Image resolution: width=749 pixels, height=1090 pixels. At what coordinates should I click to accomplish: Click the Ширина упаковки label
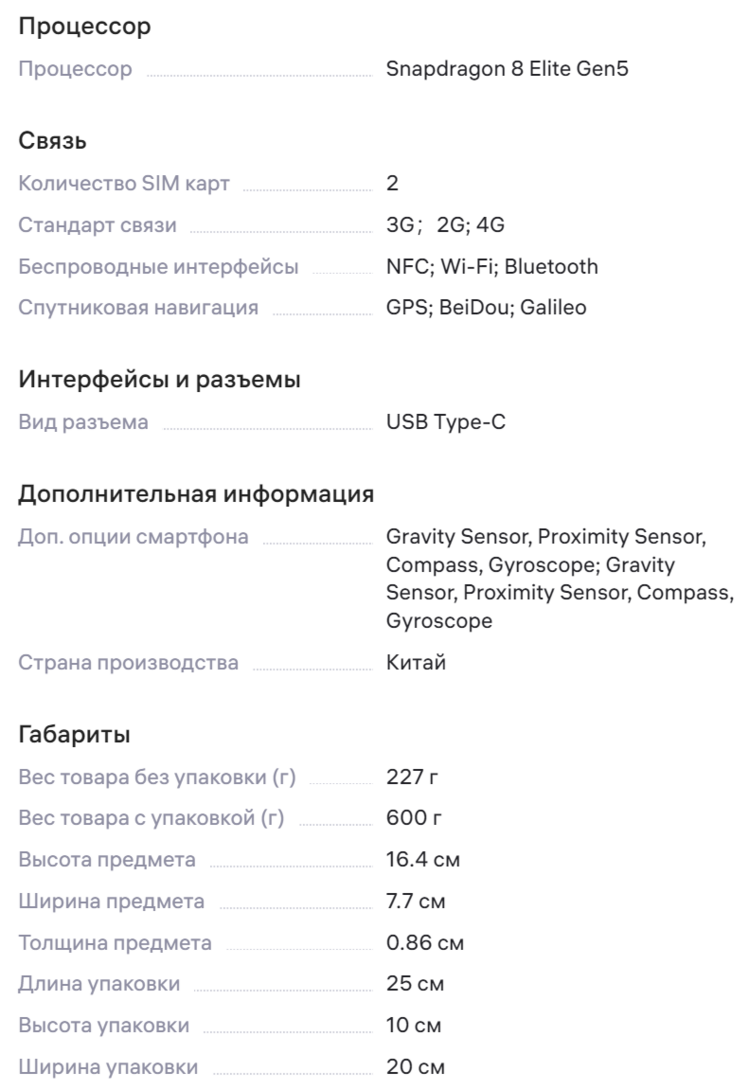click(x=108, y=1067)
